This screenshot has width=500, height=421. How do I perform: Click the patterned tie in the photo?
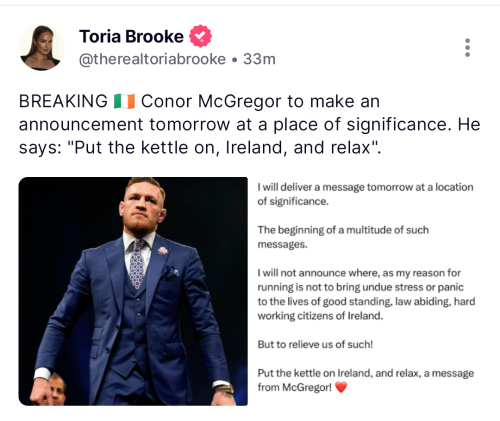tap(137, 263)
